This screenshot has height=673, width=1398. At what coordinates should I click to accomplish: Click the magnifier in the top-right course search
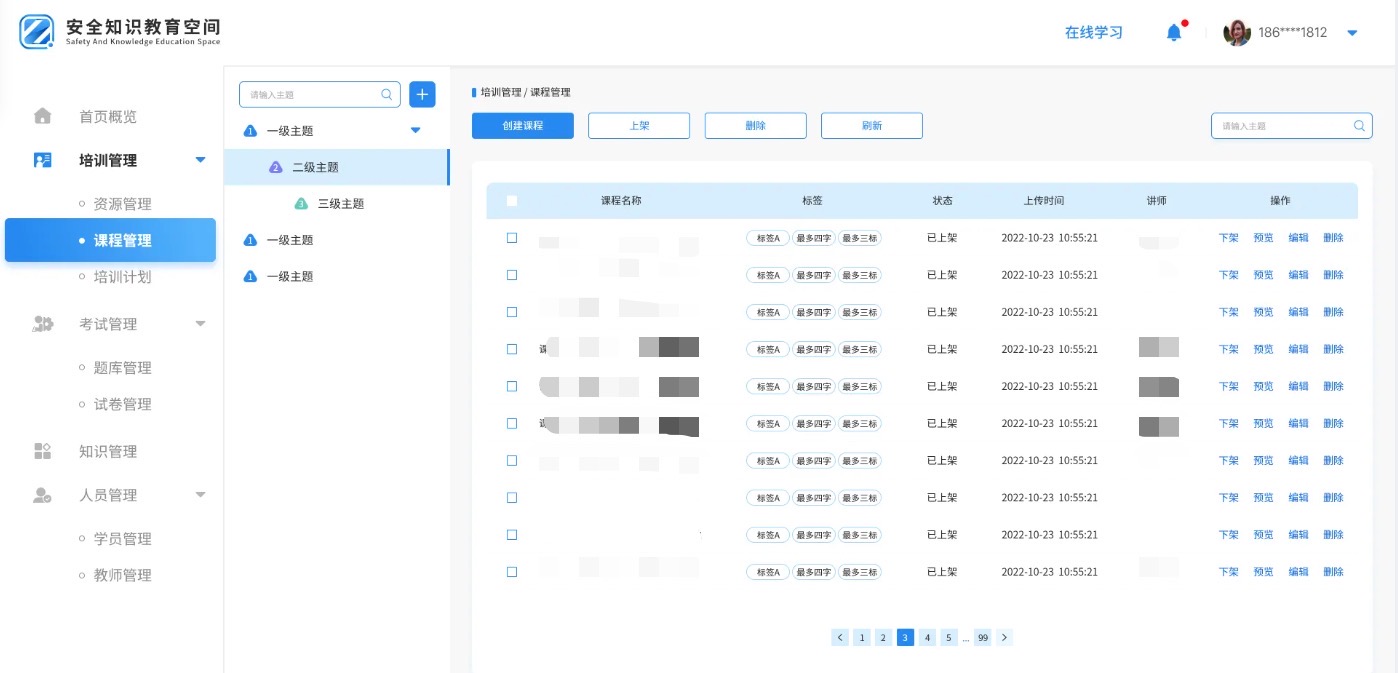tap(1359, 126)
